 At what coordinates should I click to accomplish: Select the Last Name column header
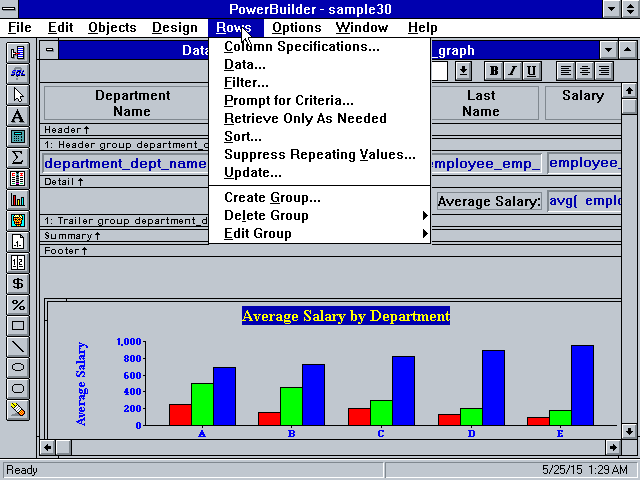pos(484,103)
